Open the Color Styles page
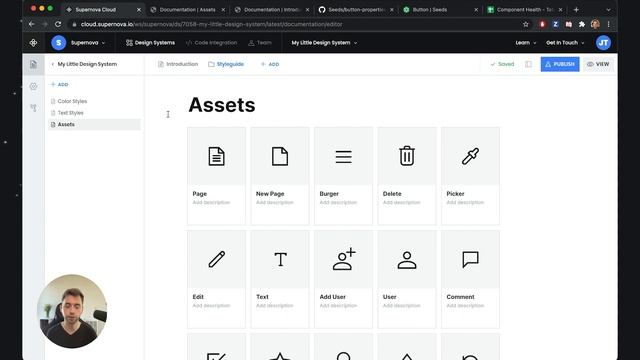The height and width of the screenshot is (360, 640). [95, 101]
